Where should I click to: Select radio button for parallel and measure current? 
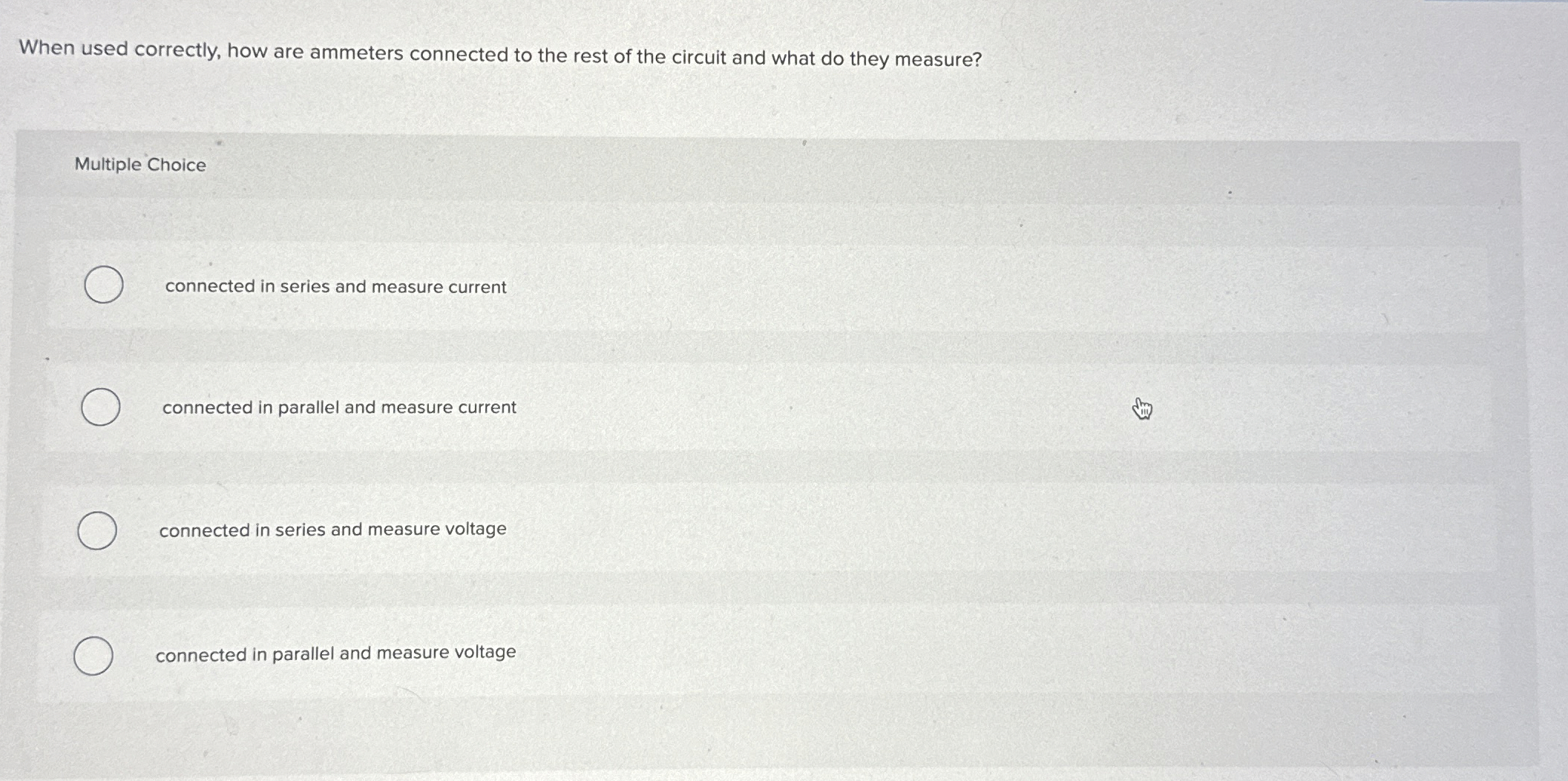point(100,406)
